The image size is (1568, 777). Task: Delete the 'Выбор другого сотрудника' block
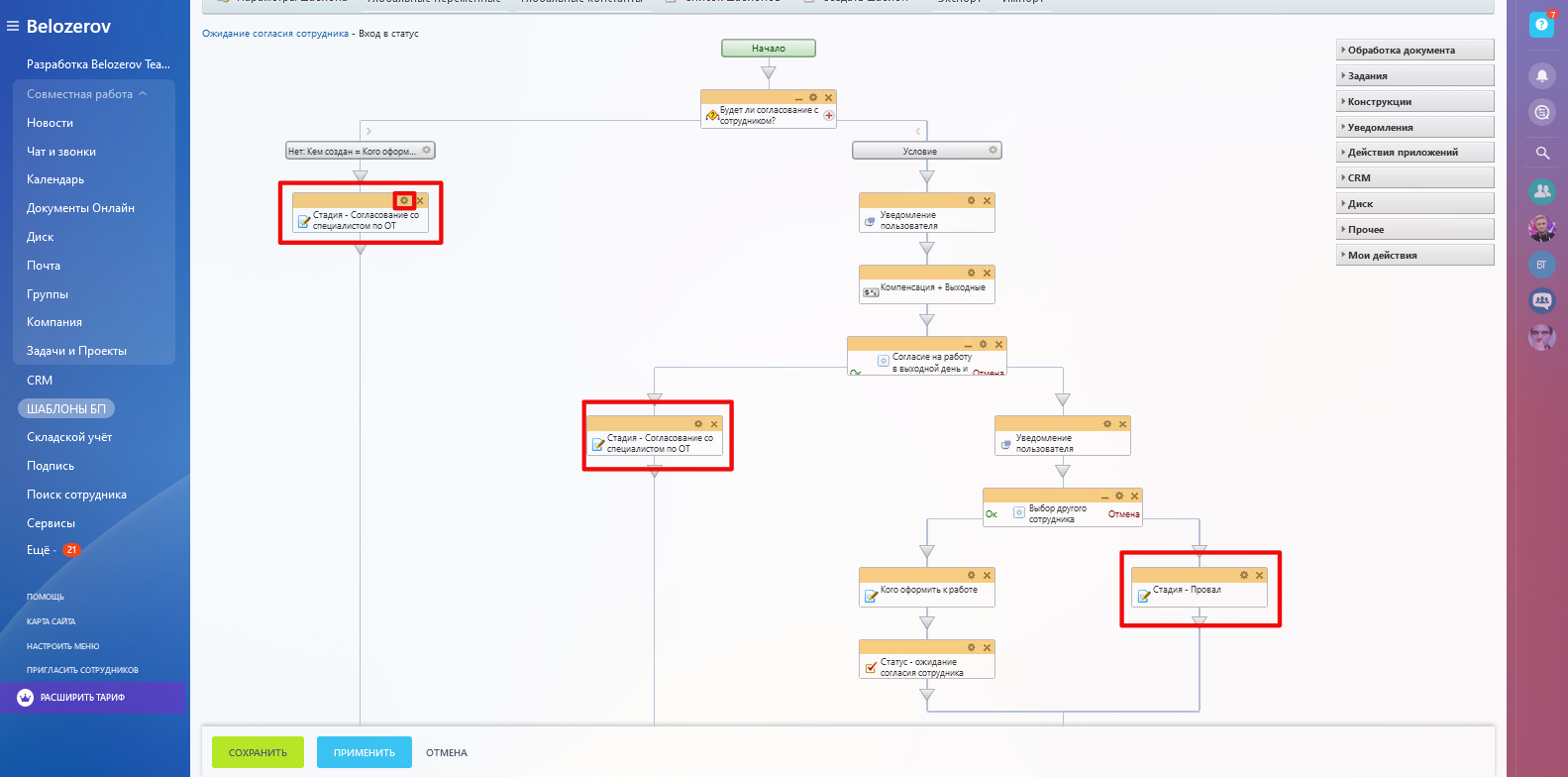click(x=1135, y=496)
